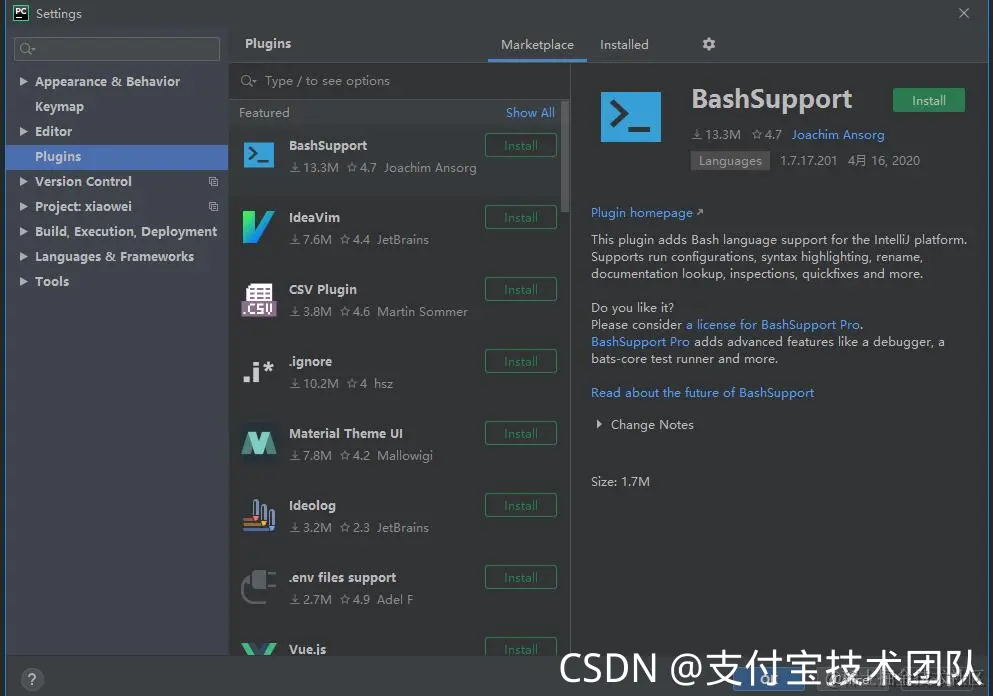Click the .env files support plug icon
The height and width of the screenshot is (696, 993).
click(x=258, y=587)
